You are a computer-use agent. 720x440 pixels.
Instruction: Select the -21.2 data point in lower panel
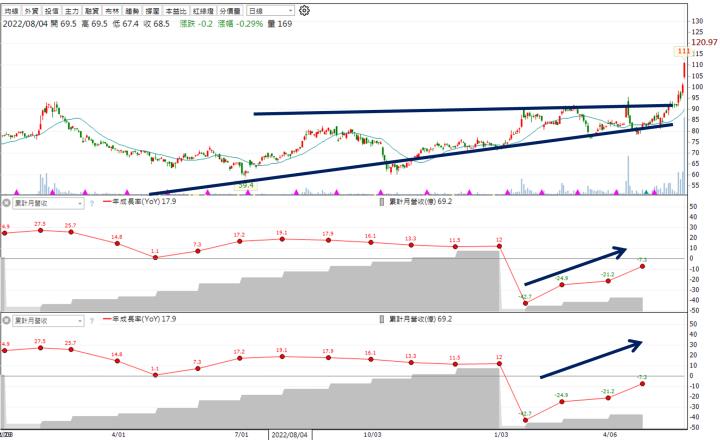point(608,398)
